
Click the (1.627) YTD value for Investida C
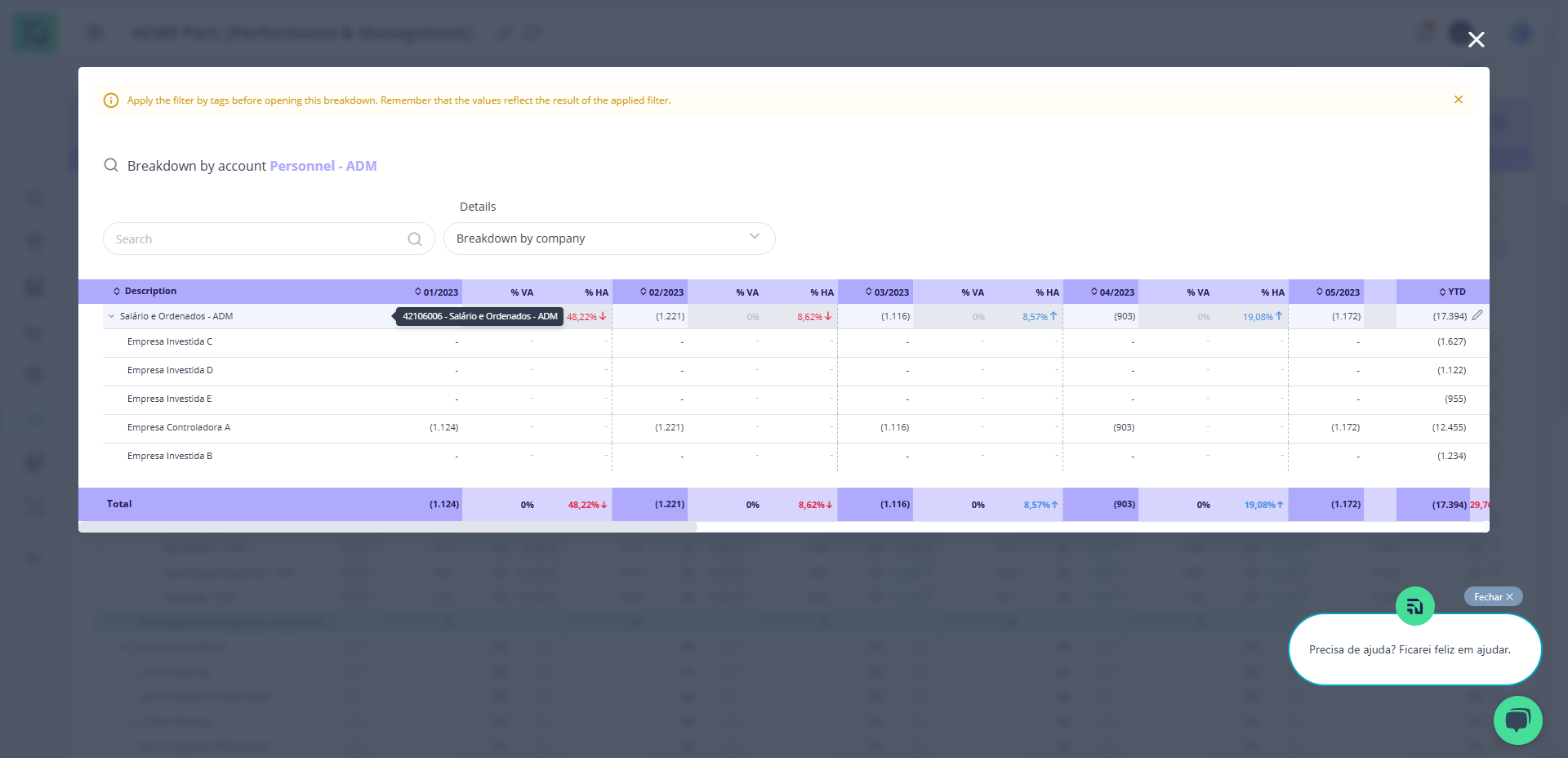(1452, 341)
